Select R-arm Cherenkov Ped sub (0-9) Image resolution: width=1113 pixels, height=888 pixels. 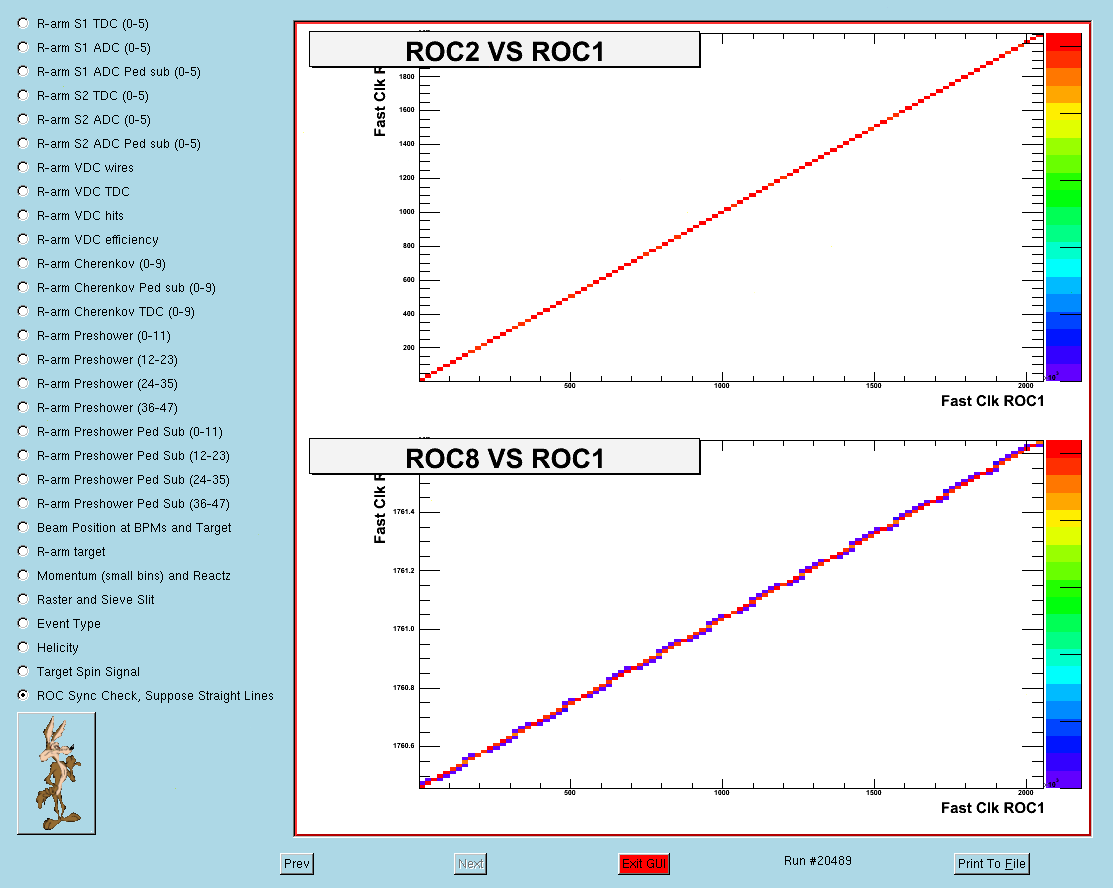coord(23,287)
